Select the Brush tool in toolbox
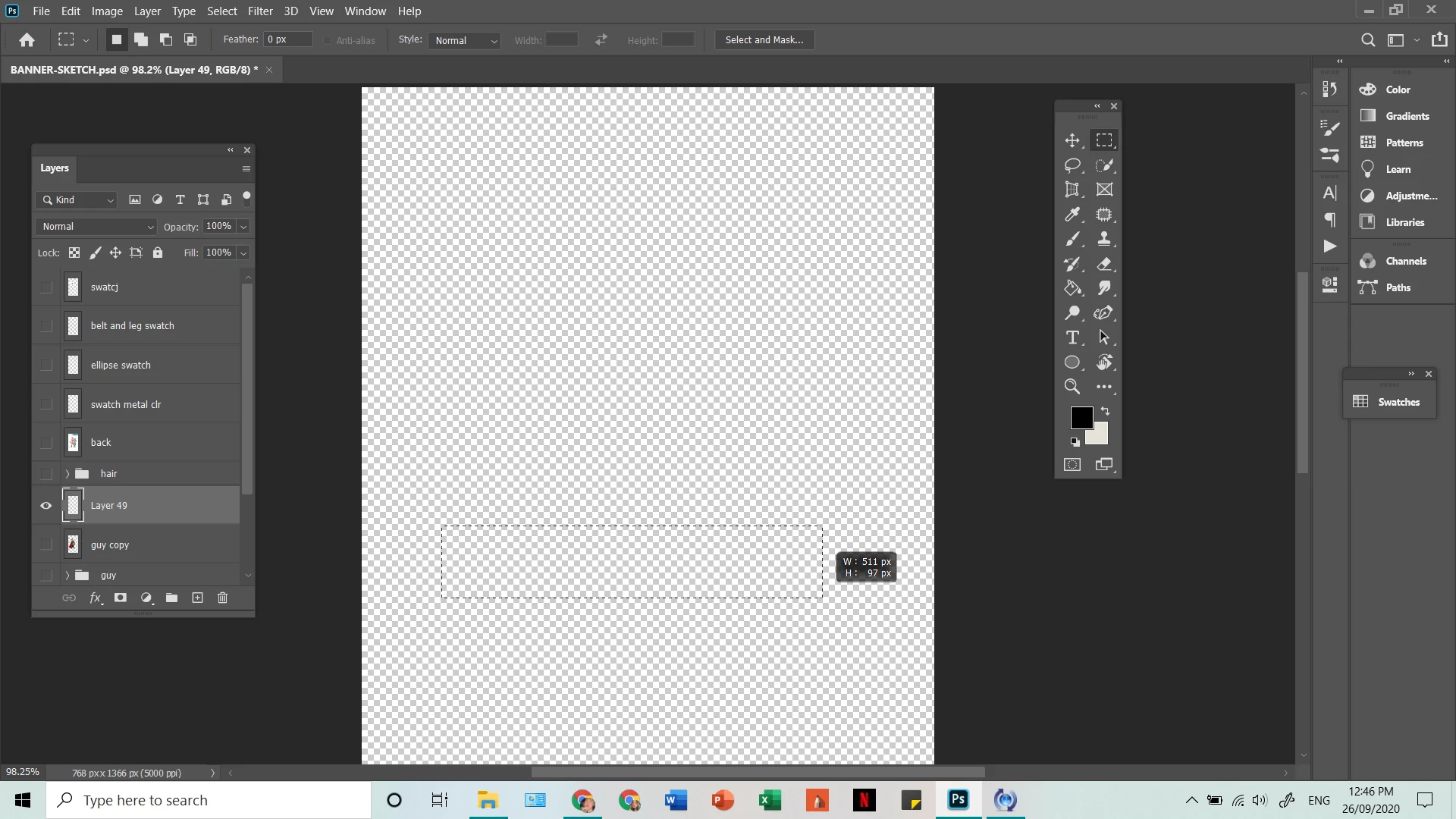 click(x=1072, y=240)
